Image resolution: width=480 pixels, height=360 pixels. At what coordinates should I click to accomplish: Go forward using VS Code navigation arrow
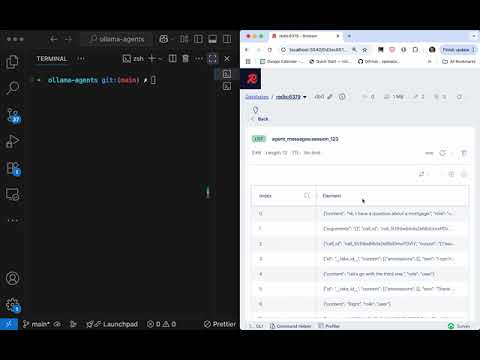point(68,39)
